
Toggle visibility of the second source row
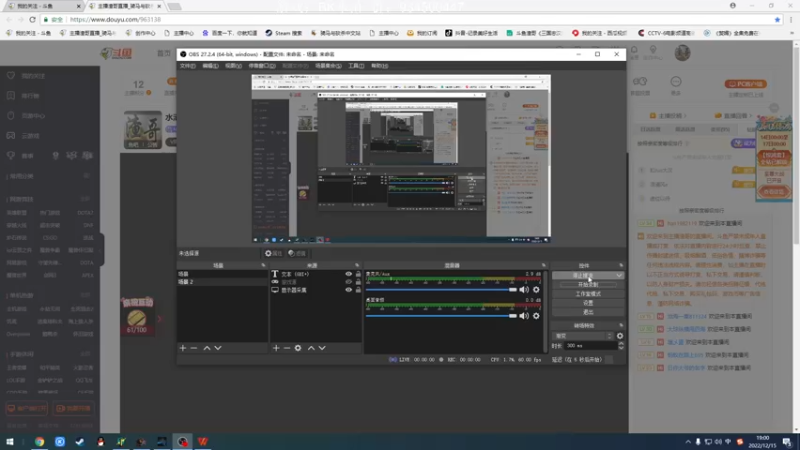click(348, 282)
